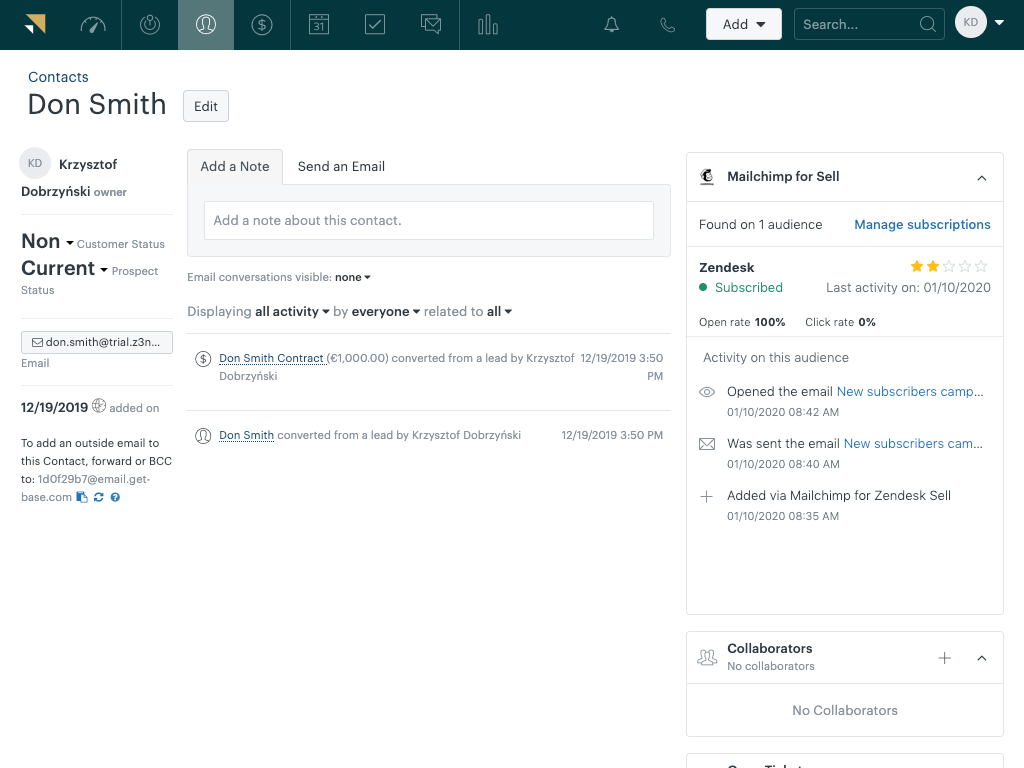The image size is (1024, 768).
Task: Open the call phone icon in navbar
Action: point(667,22)
